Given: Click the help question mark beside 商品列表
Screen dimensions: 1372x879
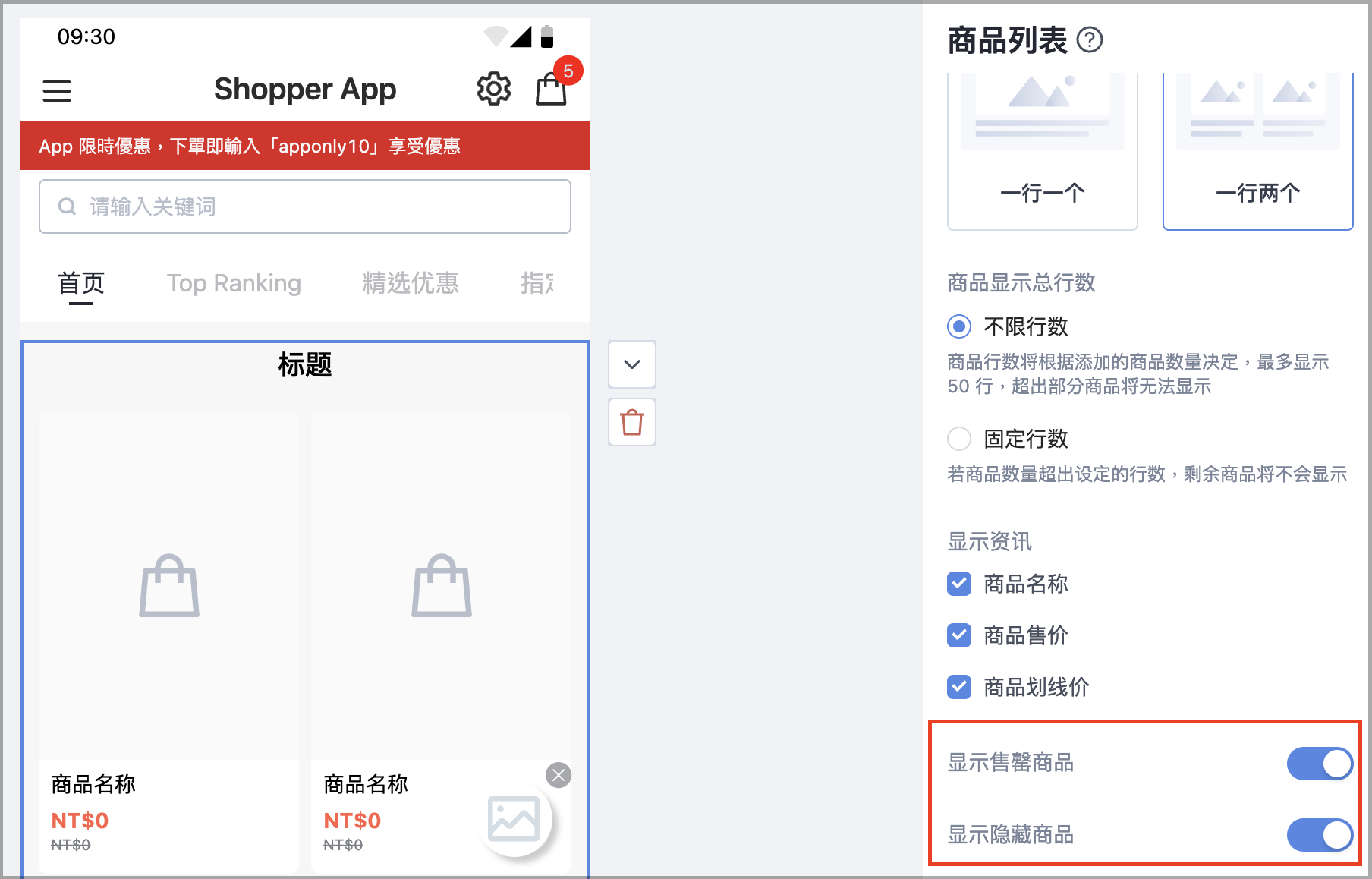Looking at the screenshot, I should click(x=1090, y=39).
